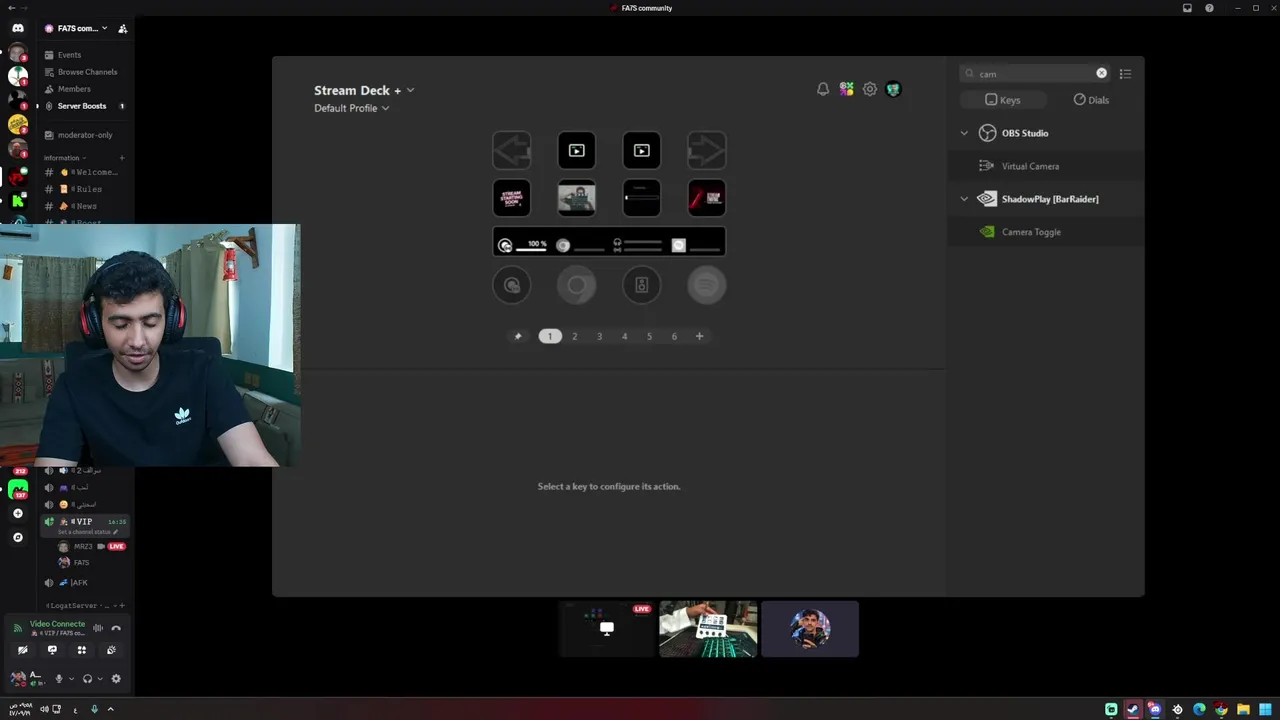
Task: Switch to Stream Deck page 6
Action: 674,336
